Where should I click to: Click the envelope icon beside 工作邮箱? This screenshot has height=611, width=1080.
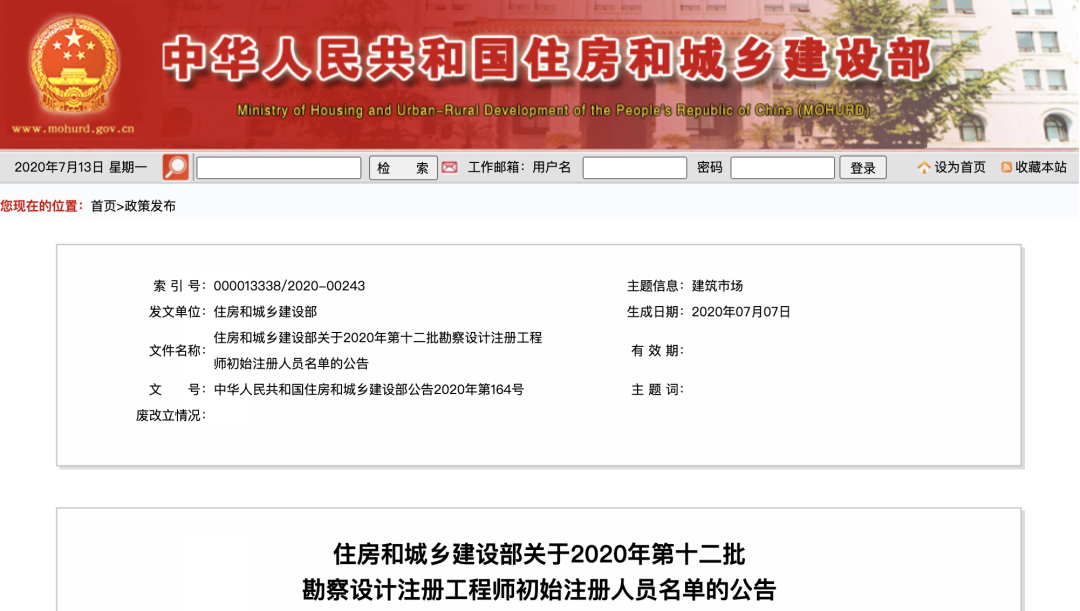click(x=448, y=167)
